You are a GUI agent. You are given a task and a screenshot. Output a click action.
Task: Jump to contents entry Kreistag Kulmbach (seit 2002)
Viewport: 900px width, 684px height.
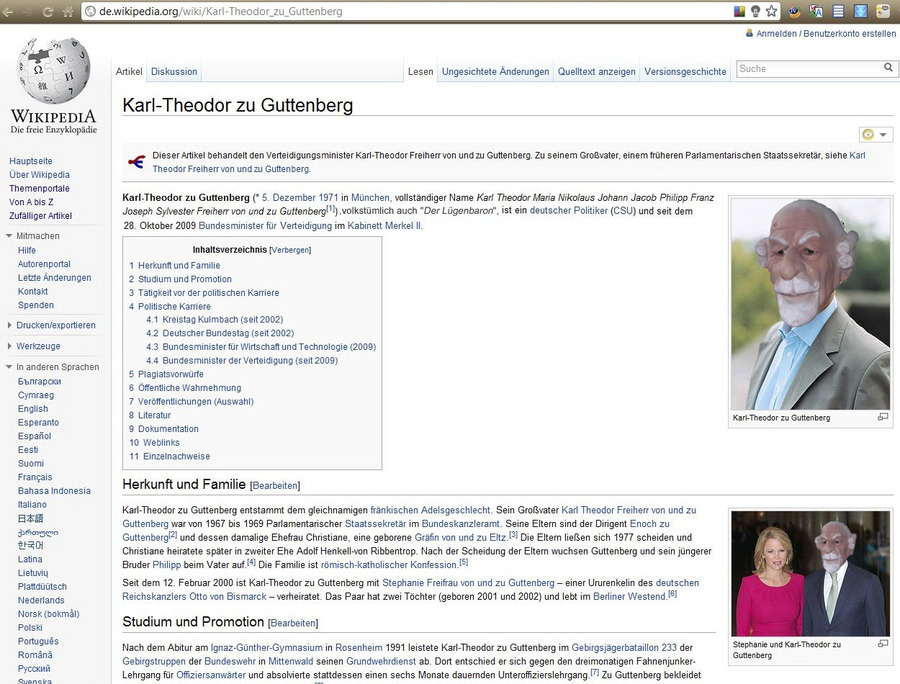(223, 320)
